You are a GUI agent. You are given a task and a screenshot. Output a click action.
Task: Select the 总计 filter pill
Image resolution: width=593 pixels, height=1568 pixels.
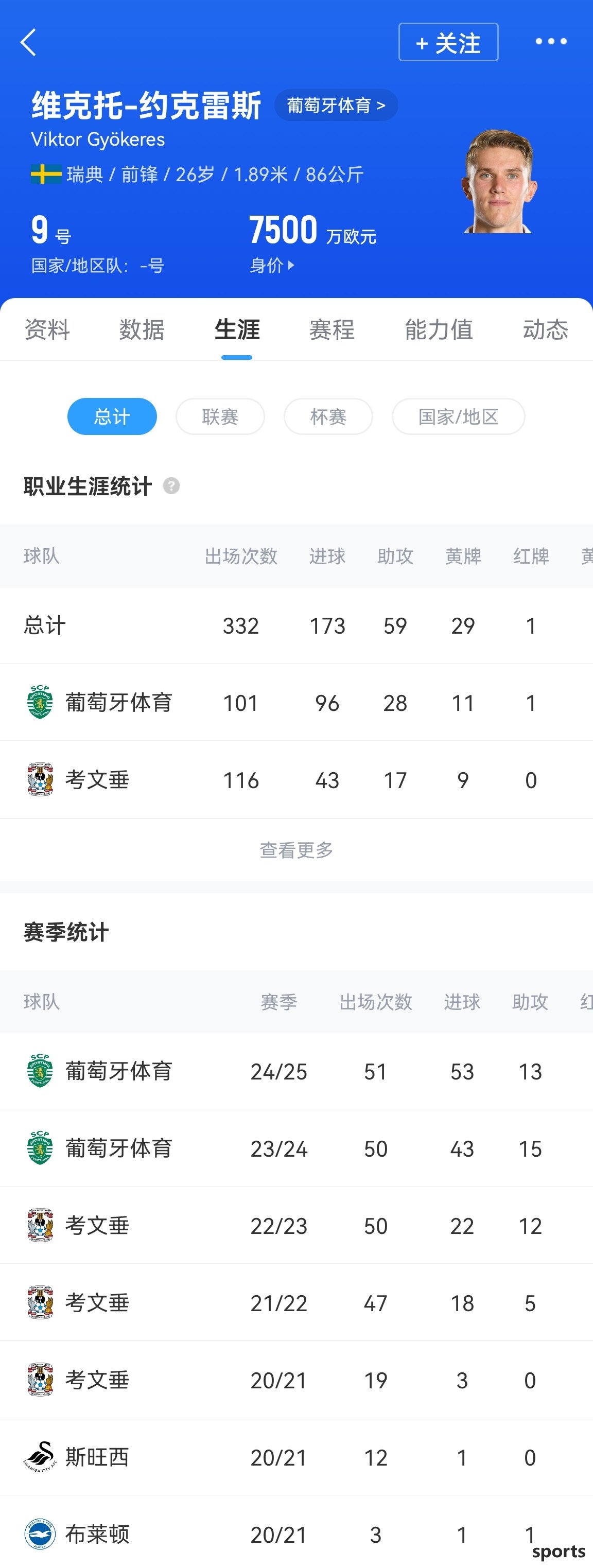click(x=112, y=416)
